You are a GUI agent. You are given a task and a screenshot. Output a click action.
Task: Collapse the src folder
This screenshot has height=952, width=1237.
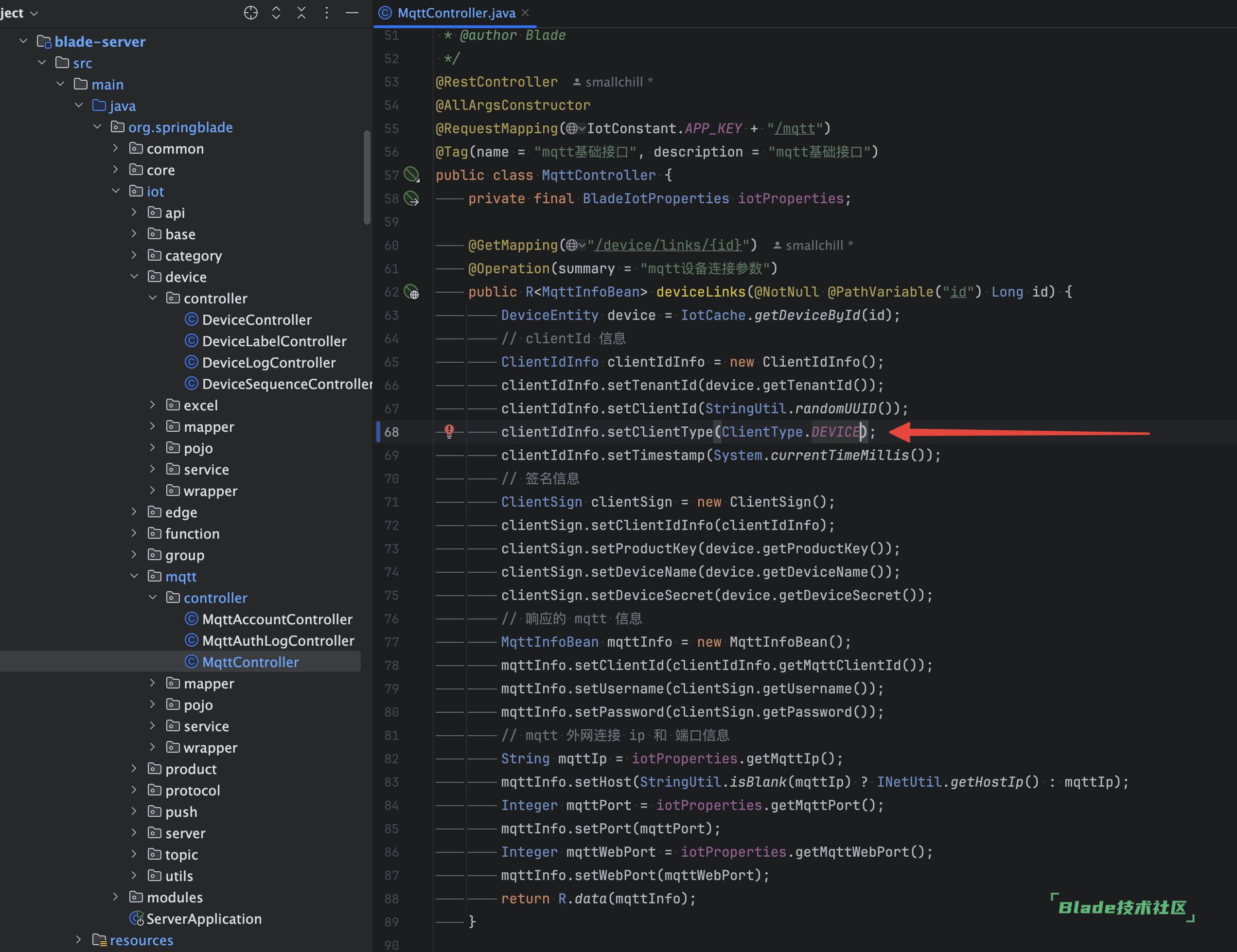42,63
